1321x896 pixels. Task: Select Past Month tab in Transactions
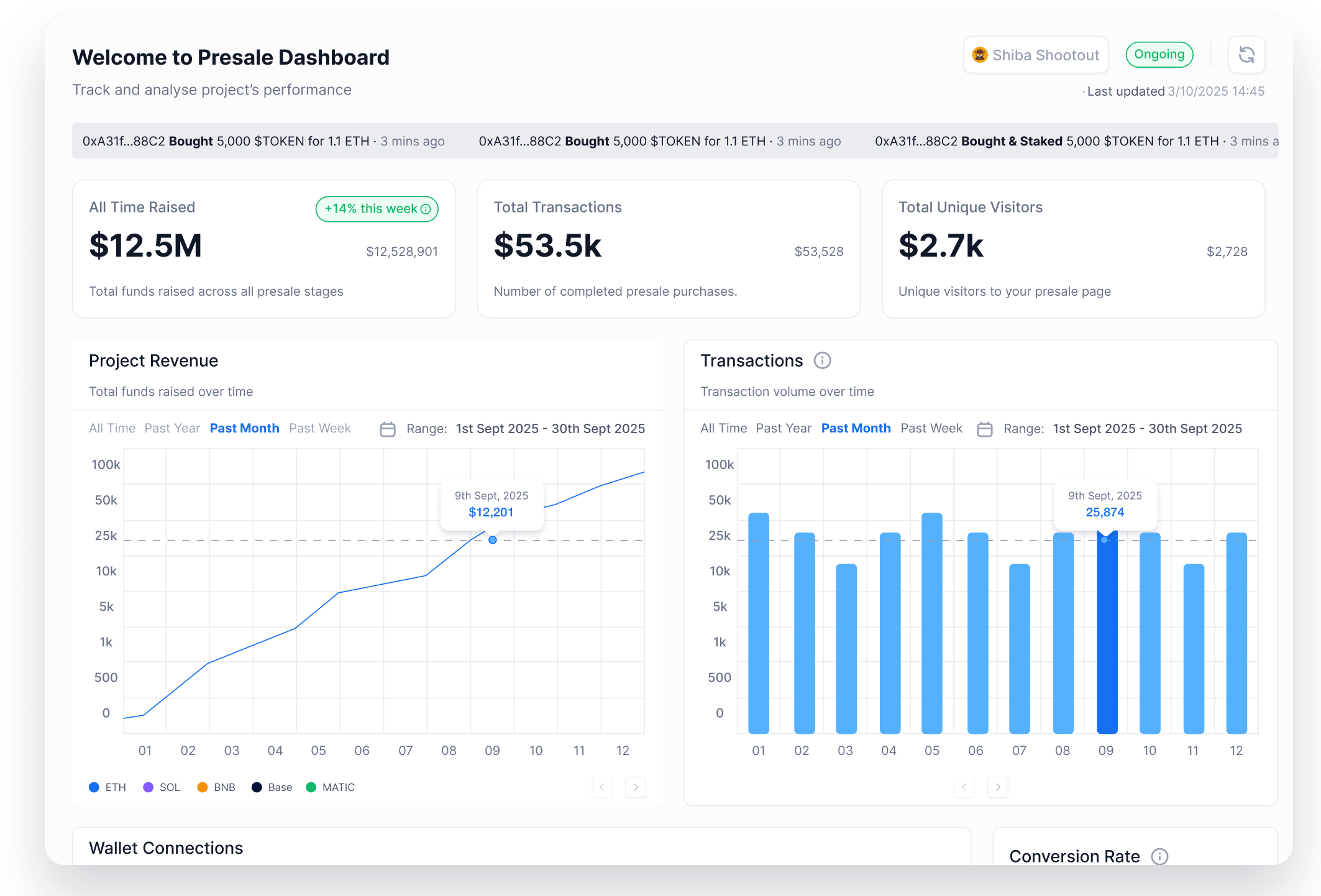point(856,428)
